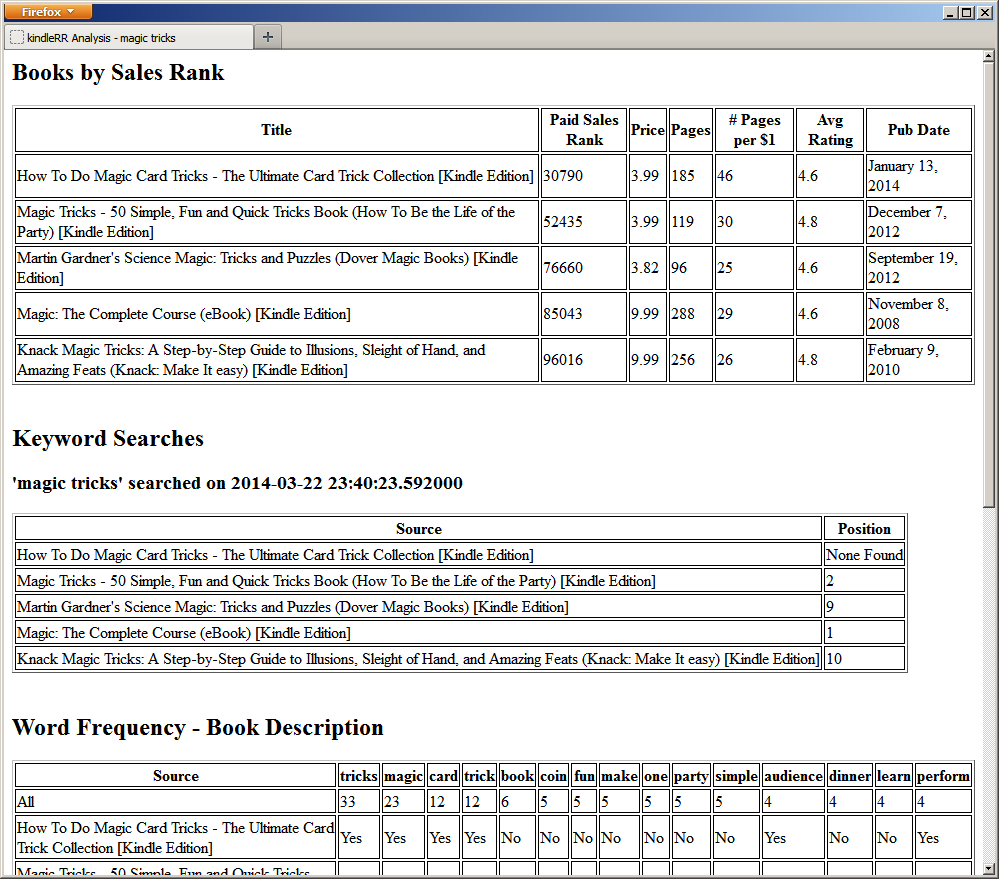This screenshot has height=879, width=999.
Task: Click the 'Position' column header
Action: [864, 529]
